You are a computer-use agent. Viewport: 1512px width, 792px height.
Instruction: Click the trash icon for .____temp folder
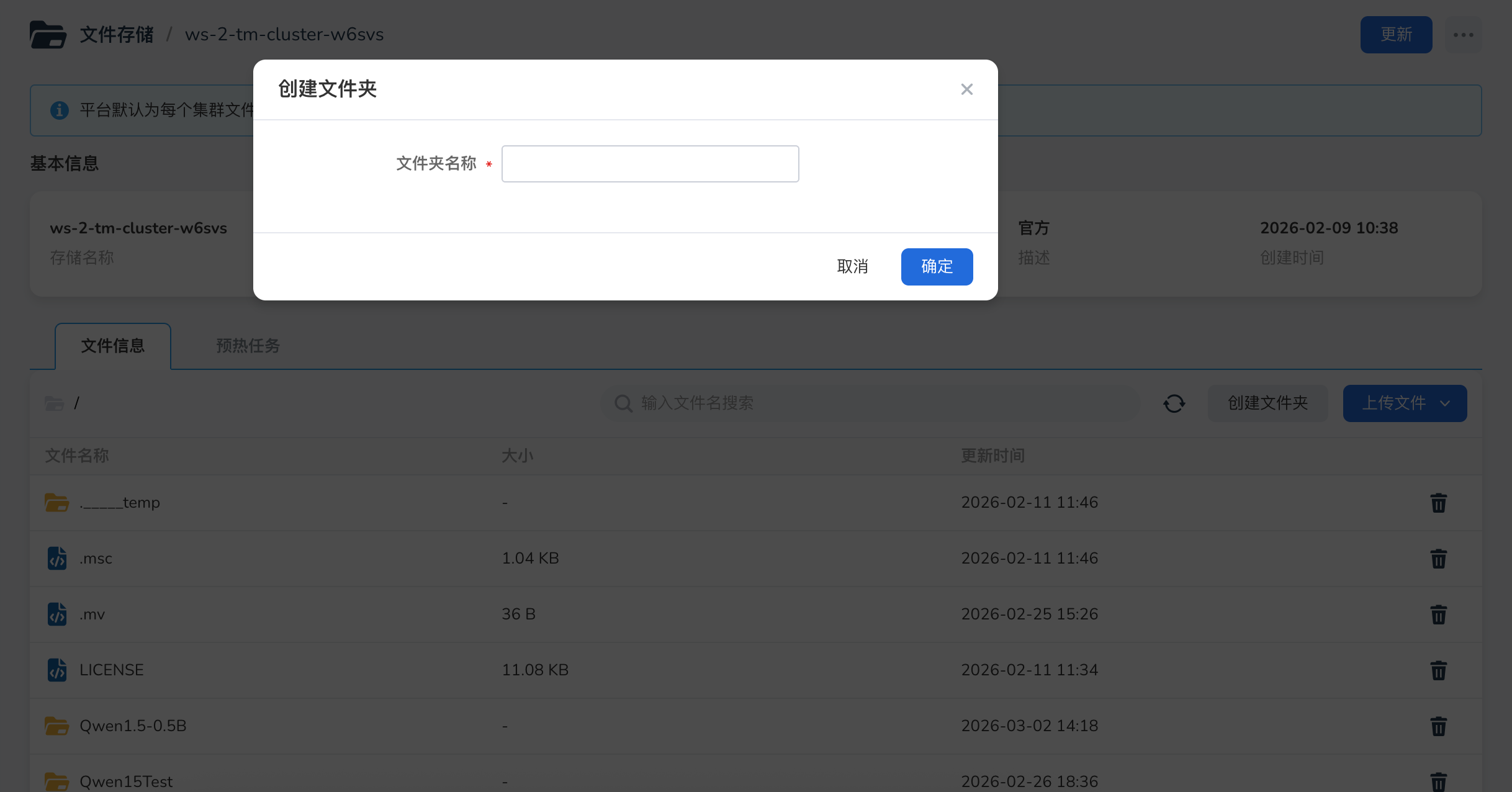coord(1438,503)
